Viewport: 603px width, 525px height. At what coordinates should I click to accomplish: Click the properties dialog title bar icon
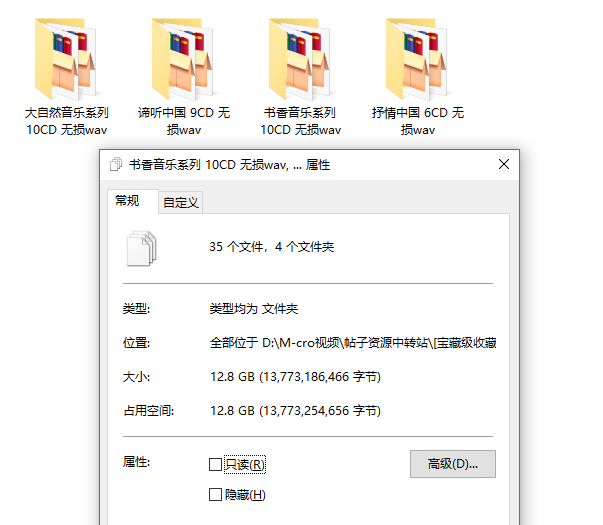(115, 165)
